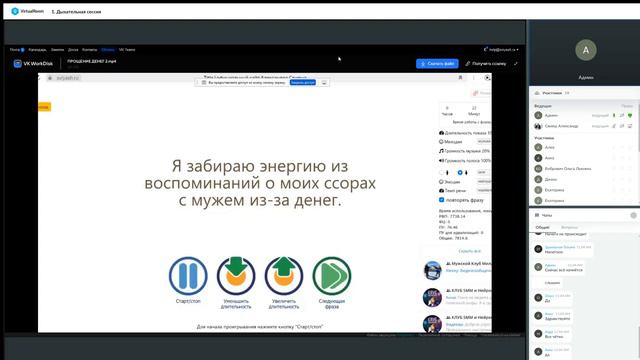Click the message "Сейчас всё начнётся"
The height and width of the screenshot is (360, 640).
[564, 270]
